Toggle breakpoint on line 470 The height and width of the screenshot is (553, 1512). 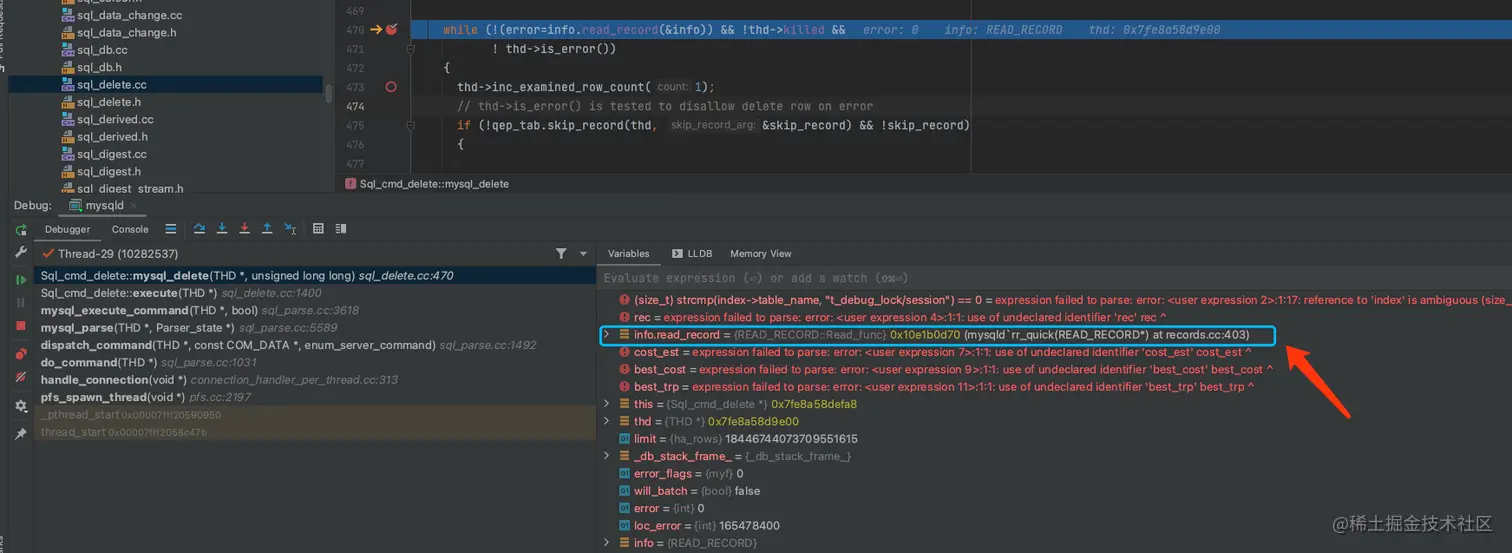(391, 30)
